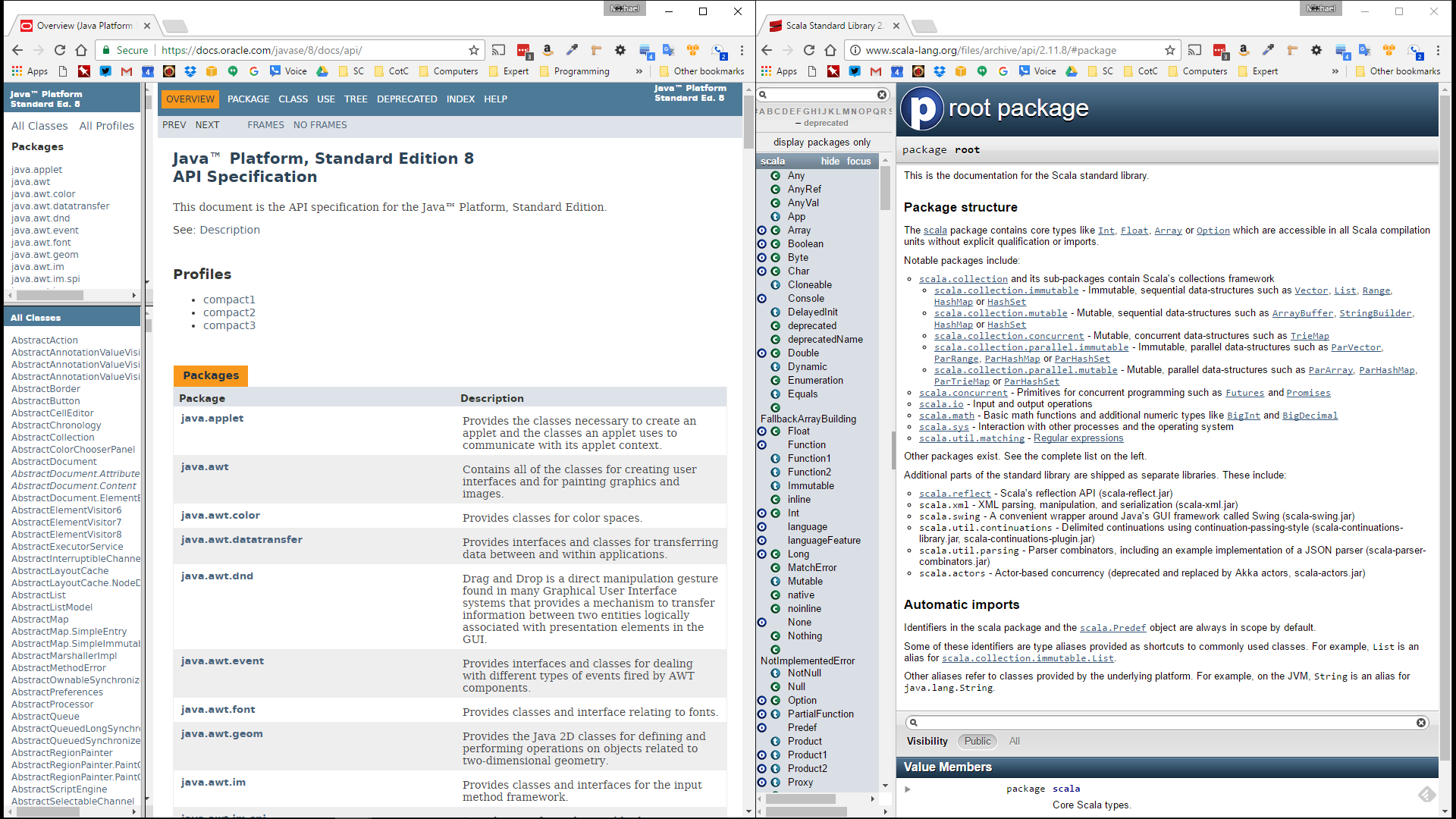
Task: Switch to FRAMES view in the Java docs
Action: click(265, 125)
